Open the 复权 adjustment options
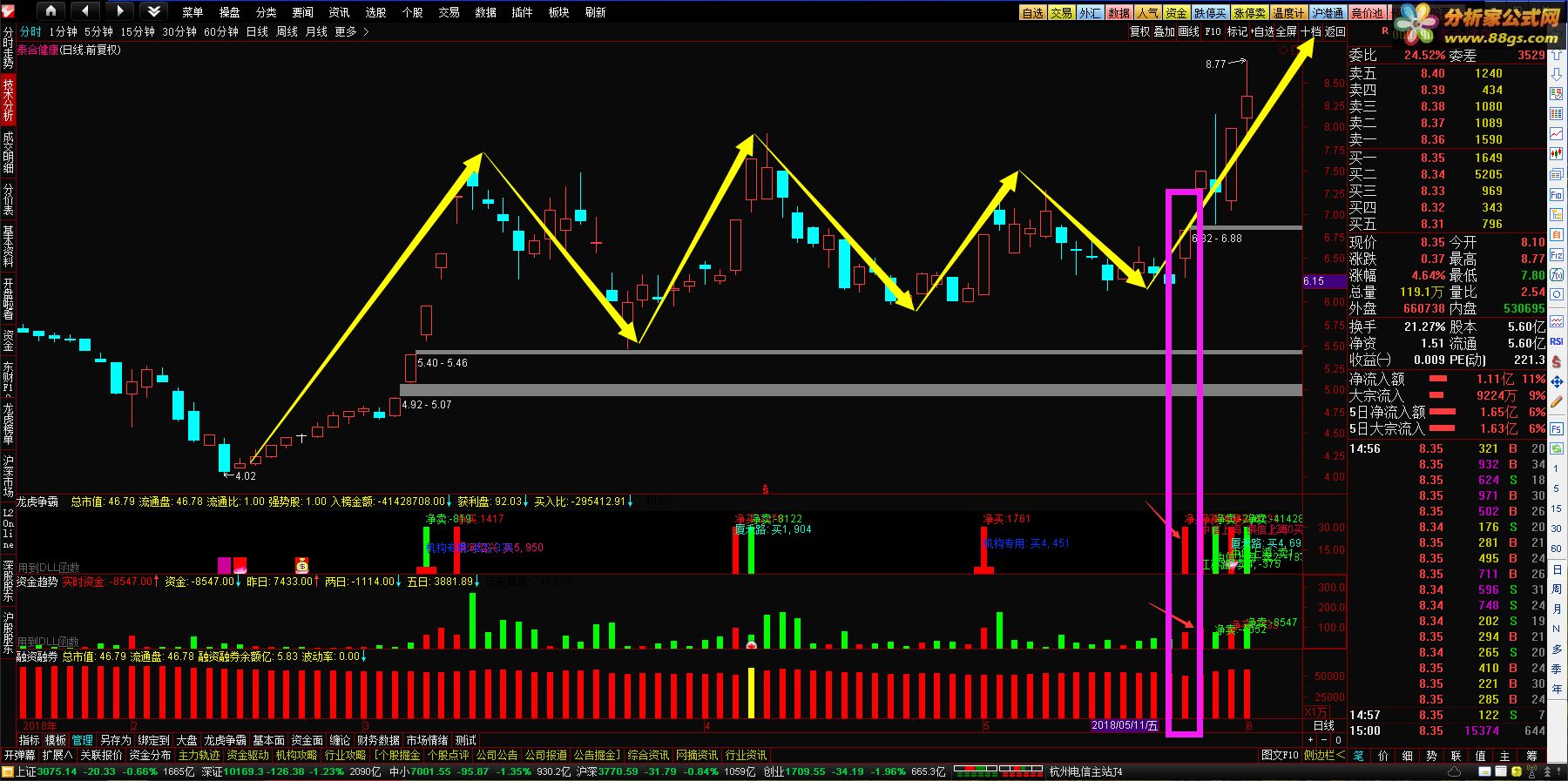Screen dimensions: 1568x781 1139,31
